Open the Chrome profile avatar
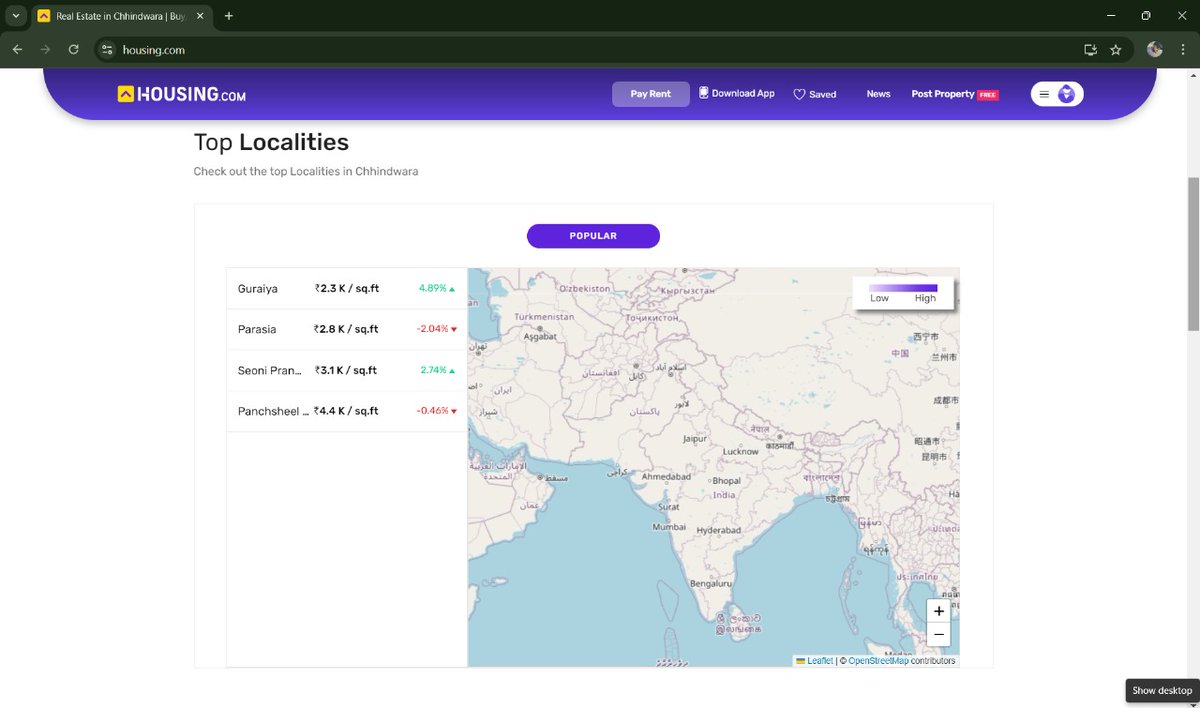The image size is (1200, 708). tap(1154, 49)
